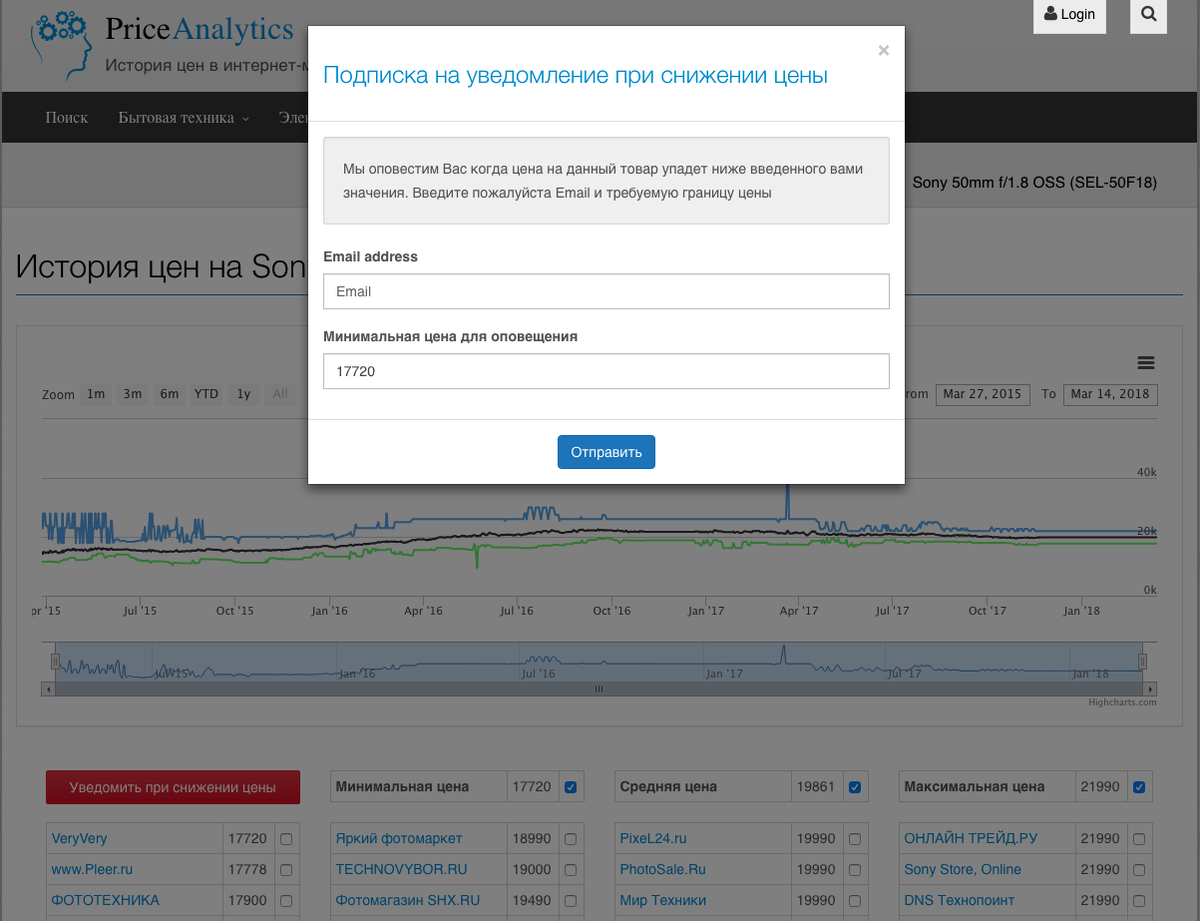The width and height of the screenshot is (1200, 921).
Task: Check the TECHNOVYBOR.RU checkbox
Action: point(571,870)
